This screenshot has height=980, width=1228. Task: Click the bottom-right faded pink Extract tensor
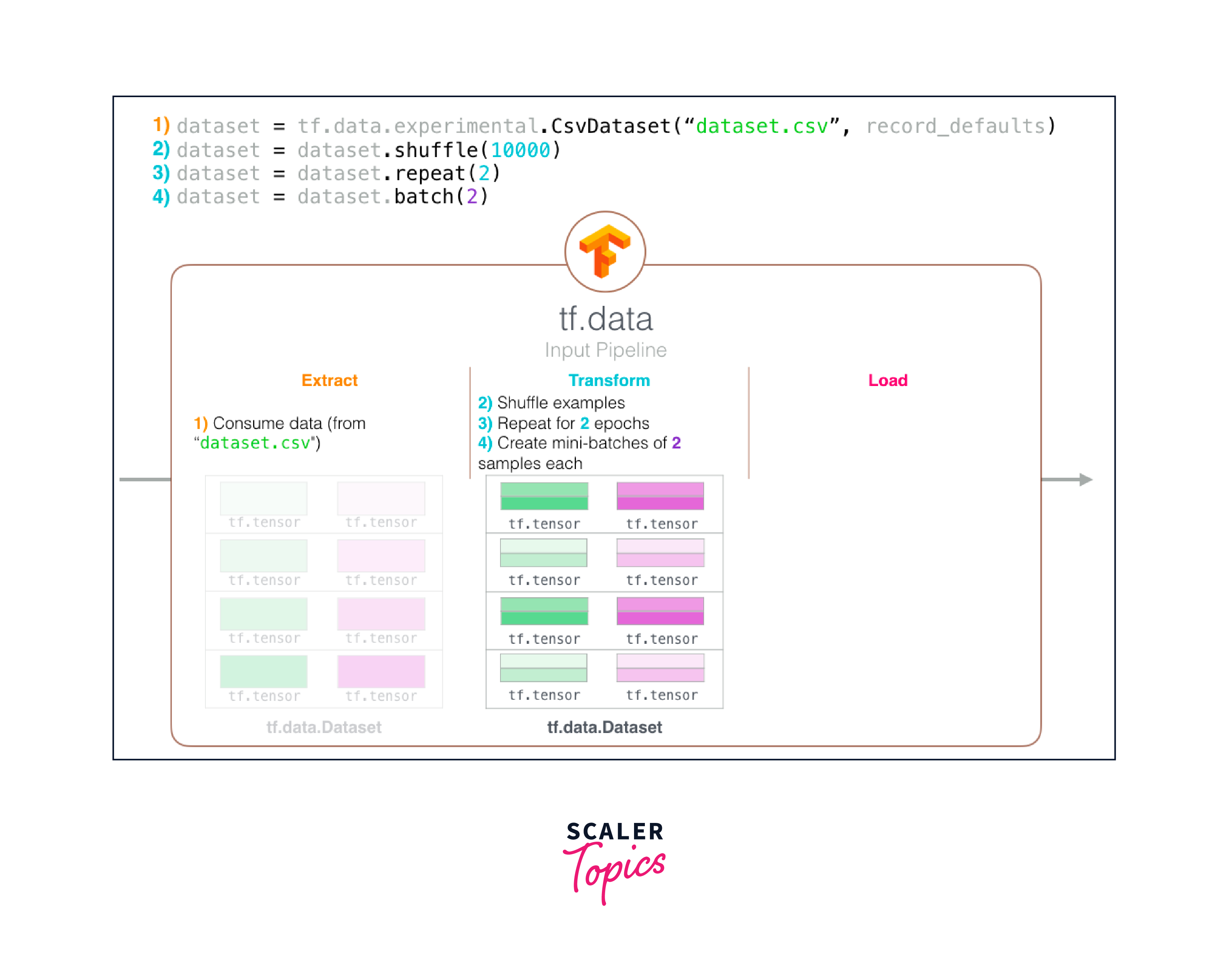pyautogui.click(x=381, y=671)
